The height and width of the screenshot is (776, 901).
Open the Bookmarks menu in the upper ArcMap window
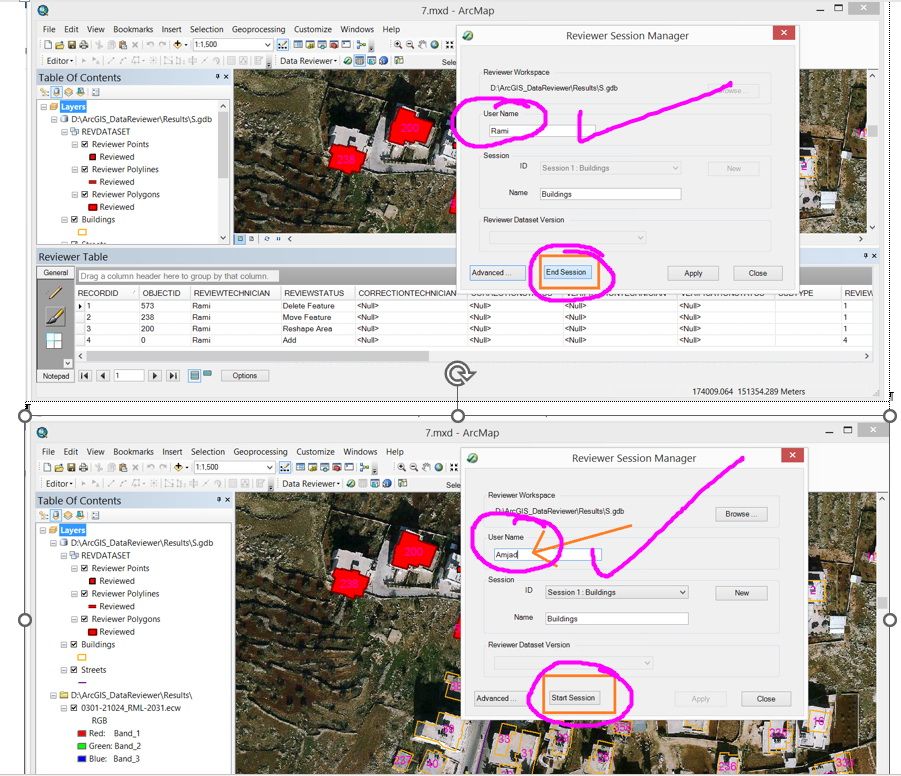coord(133,29)
